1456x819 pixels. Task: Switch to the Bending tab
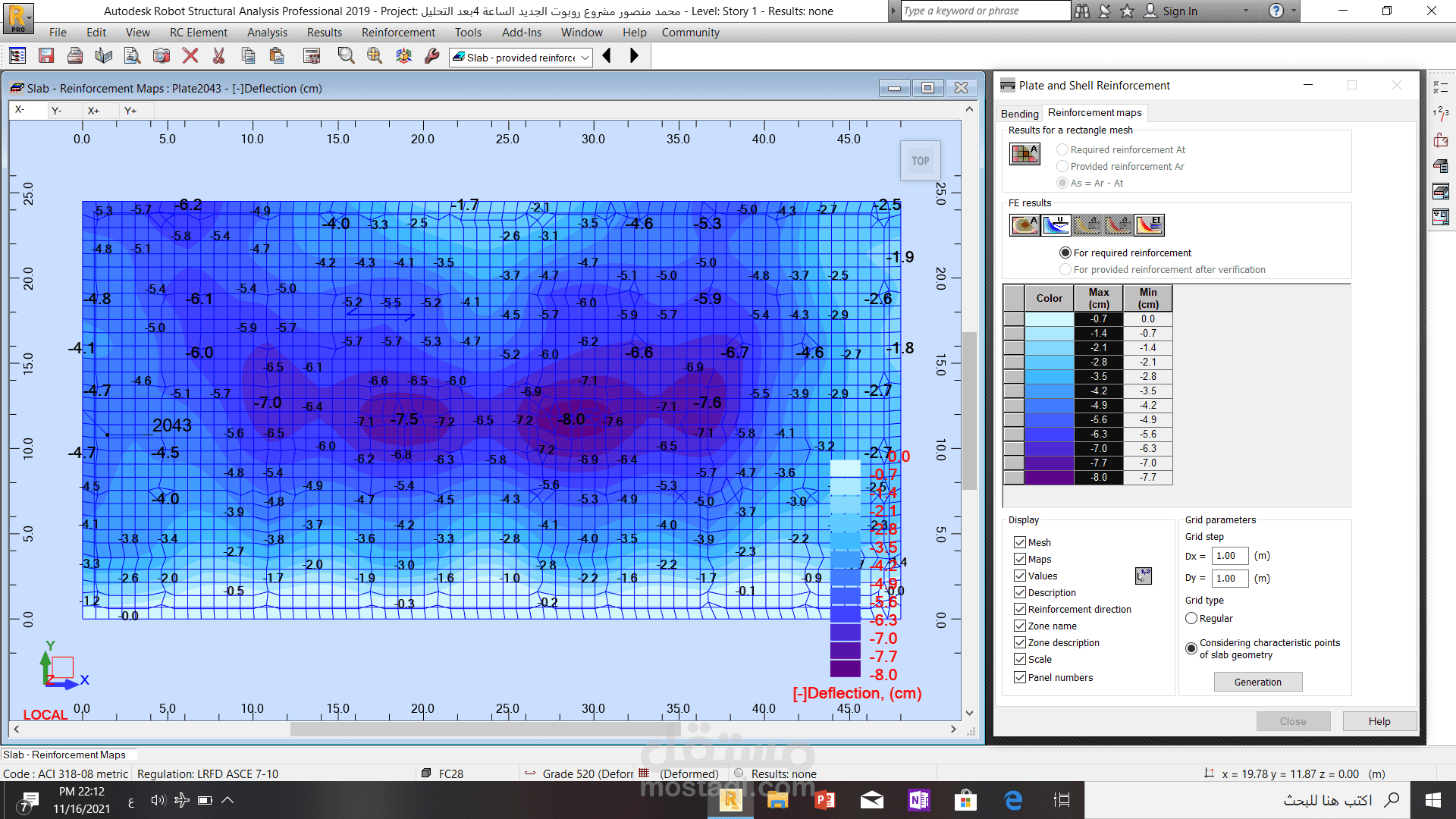pyautogui.click(x=1019, y=114)
